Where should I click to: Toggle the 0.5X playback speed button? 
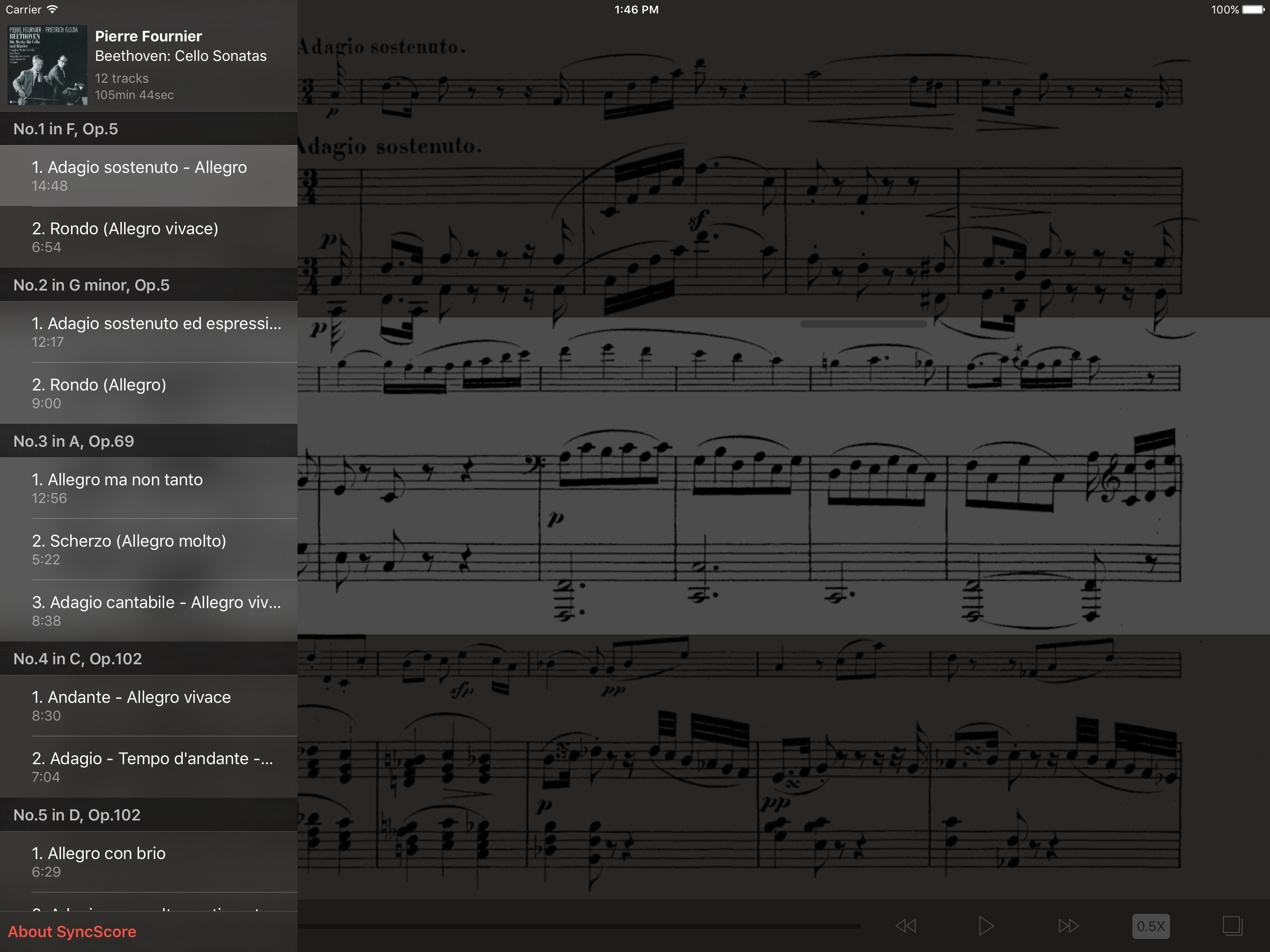point(1150,926)
